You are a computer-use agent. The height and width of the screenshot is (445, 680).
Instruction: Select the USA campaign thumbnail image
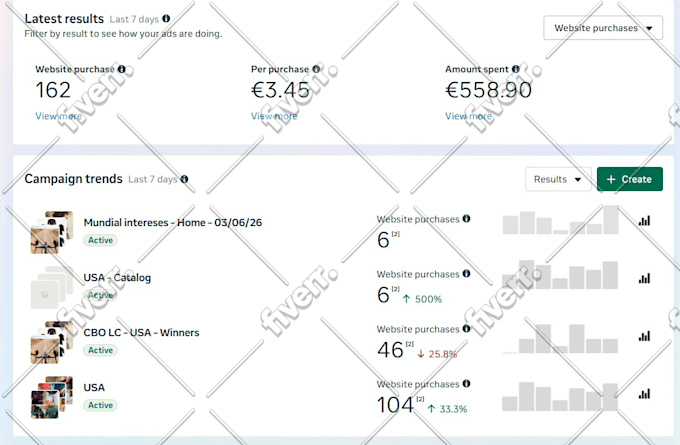52,397
